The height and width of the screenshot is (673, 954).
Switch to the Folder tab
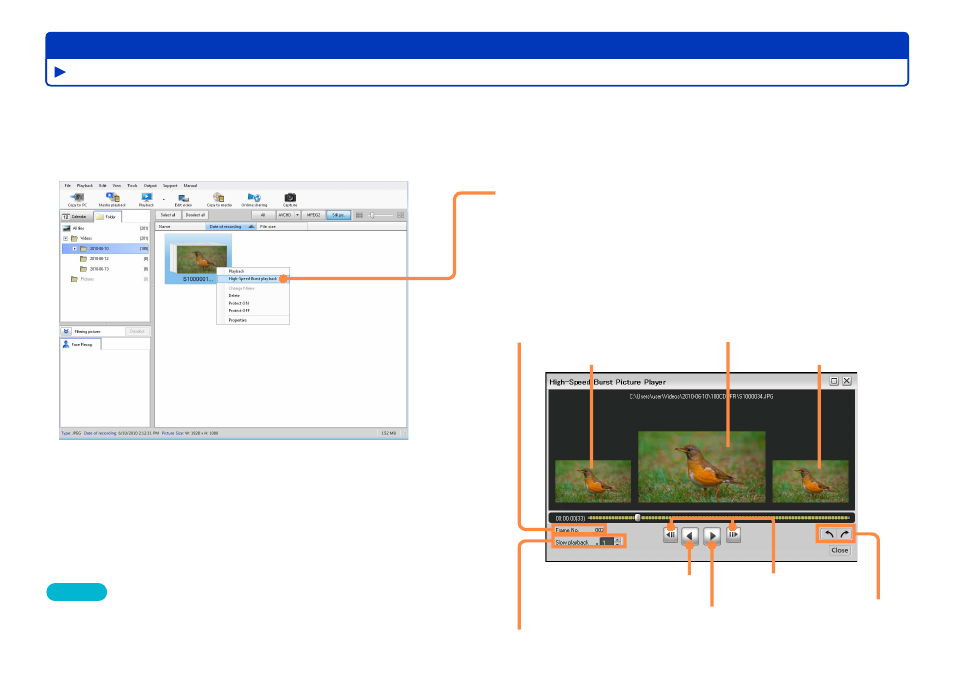[107, 217]
